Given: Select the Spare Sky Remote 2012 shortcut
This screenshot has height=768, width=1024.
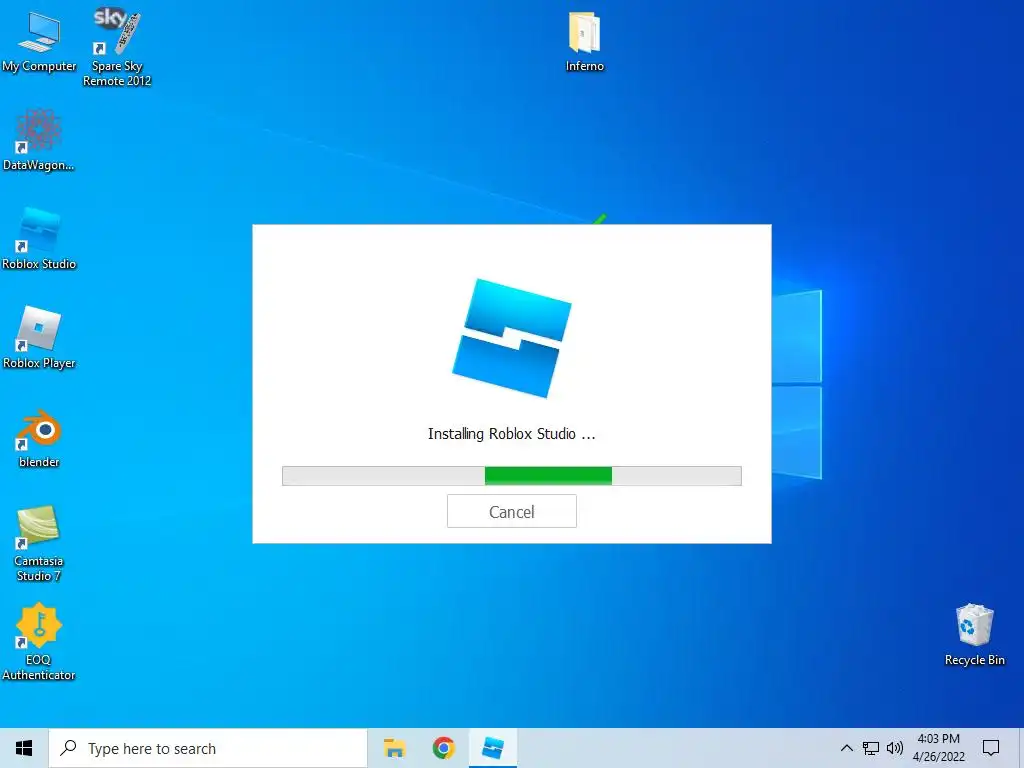Looking at the screenshot, I should 117,47.
